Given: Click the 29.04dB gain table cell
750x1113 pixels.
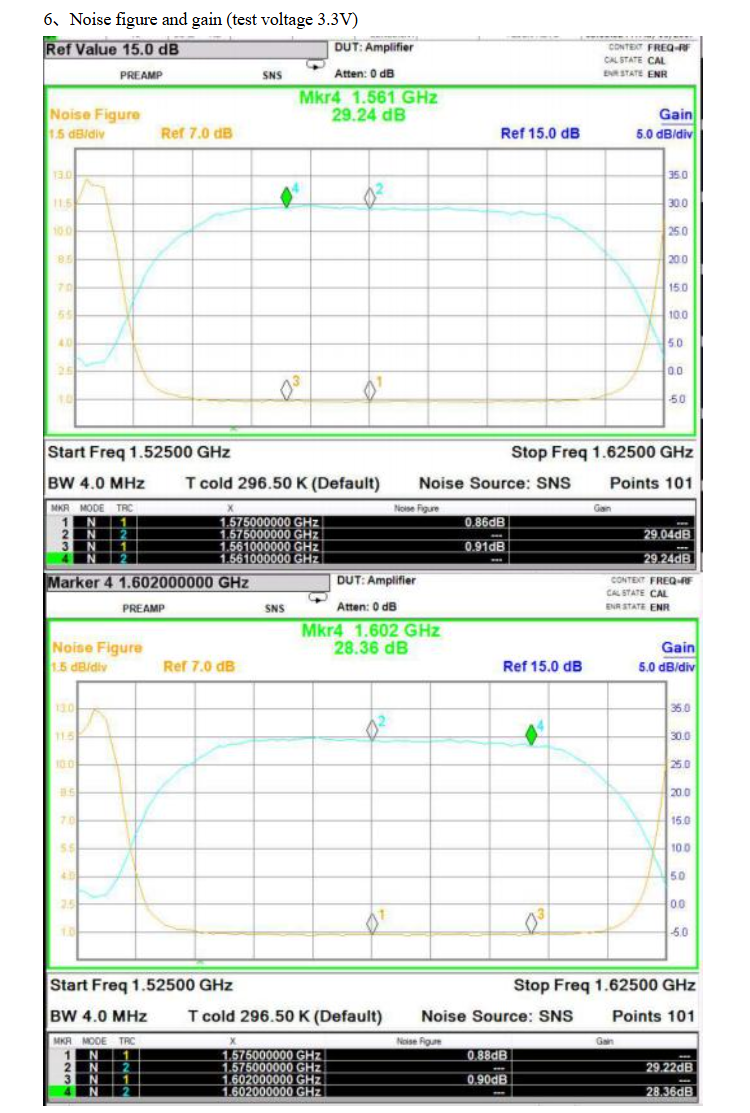Looking at the screenshot, I should coord(667,534).
